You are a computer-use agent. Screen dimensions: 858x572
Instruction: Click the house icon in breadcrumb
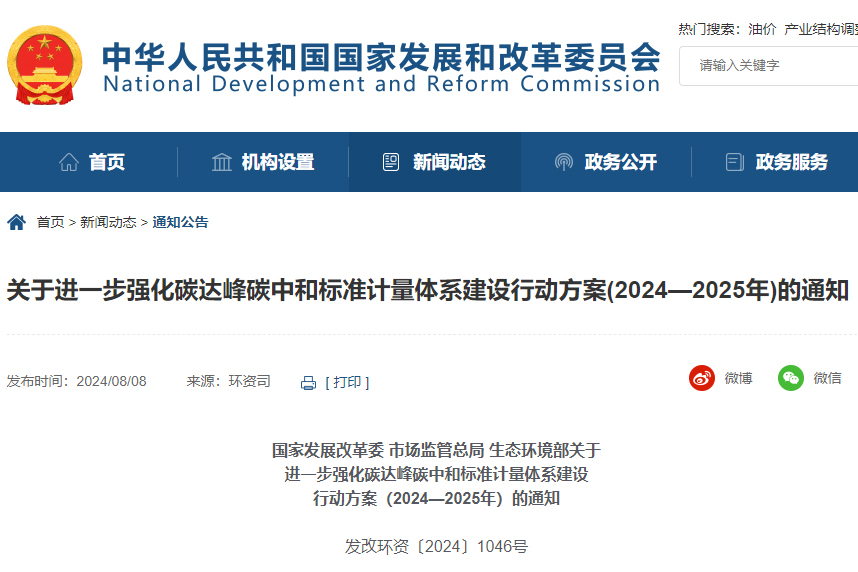tap(16, 222)
